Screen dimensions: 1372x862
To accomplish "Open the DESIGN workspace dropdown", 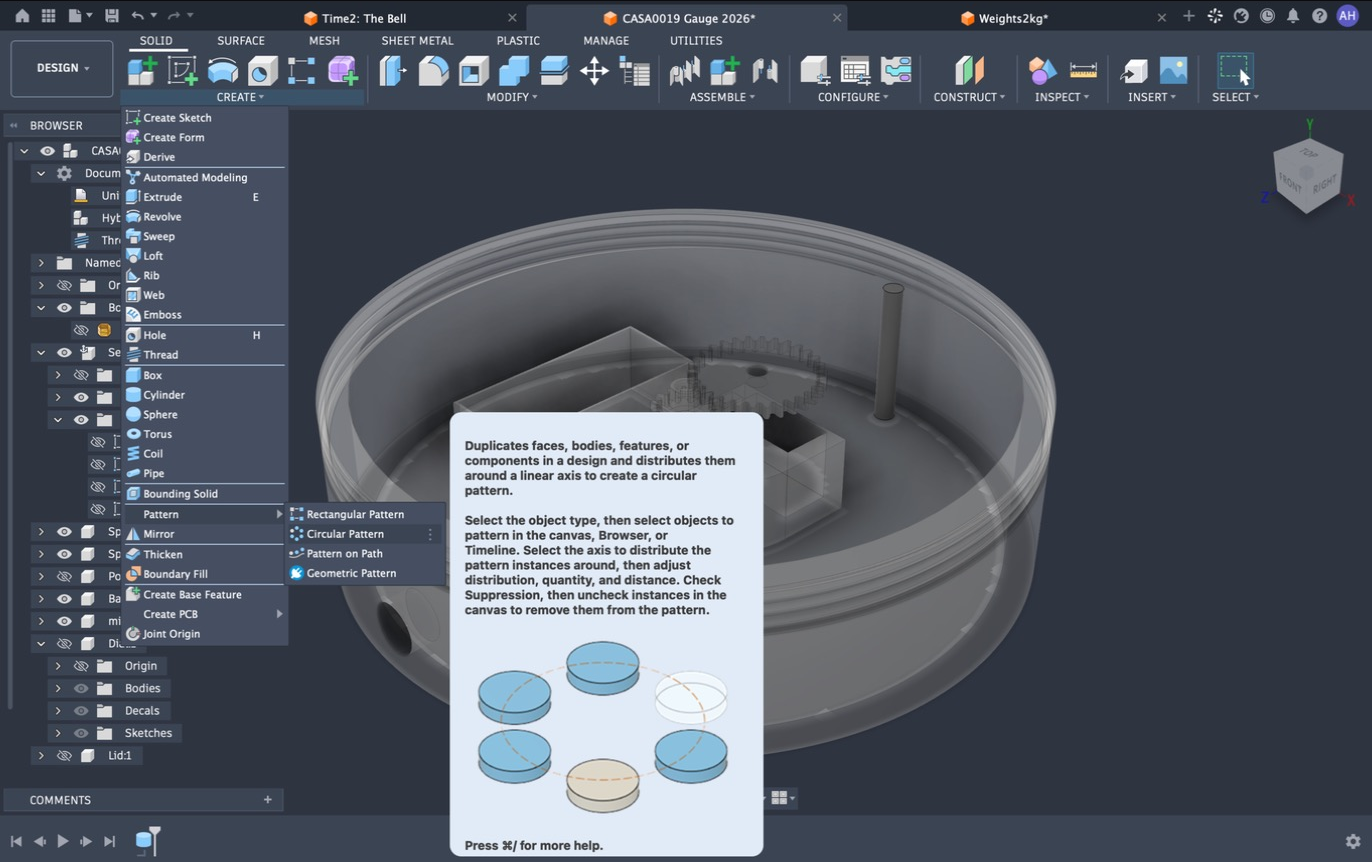I will point(62,68).
